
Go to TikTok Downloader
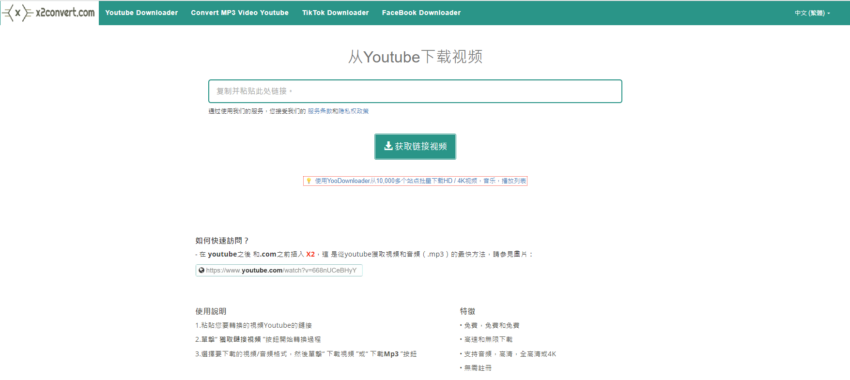point(336,12)
